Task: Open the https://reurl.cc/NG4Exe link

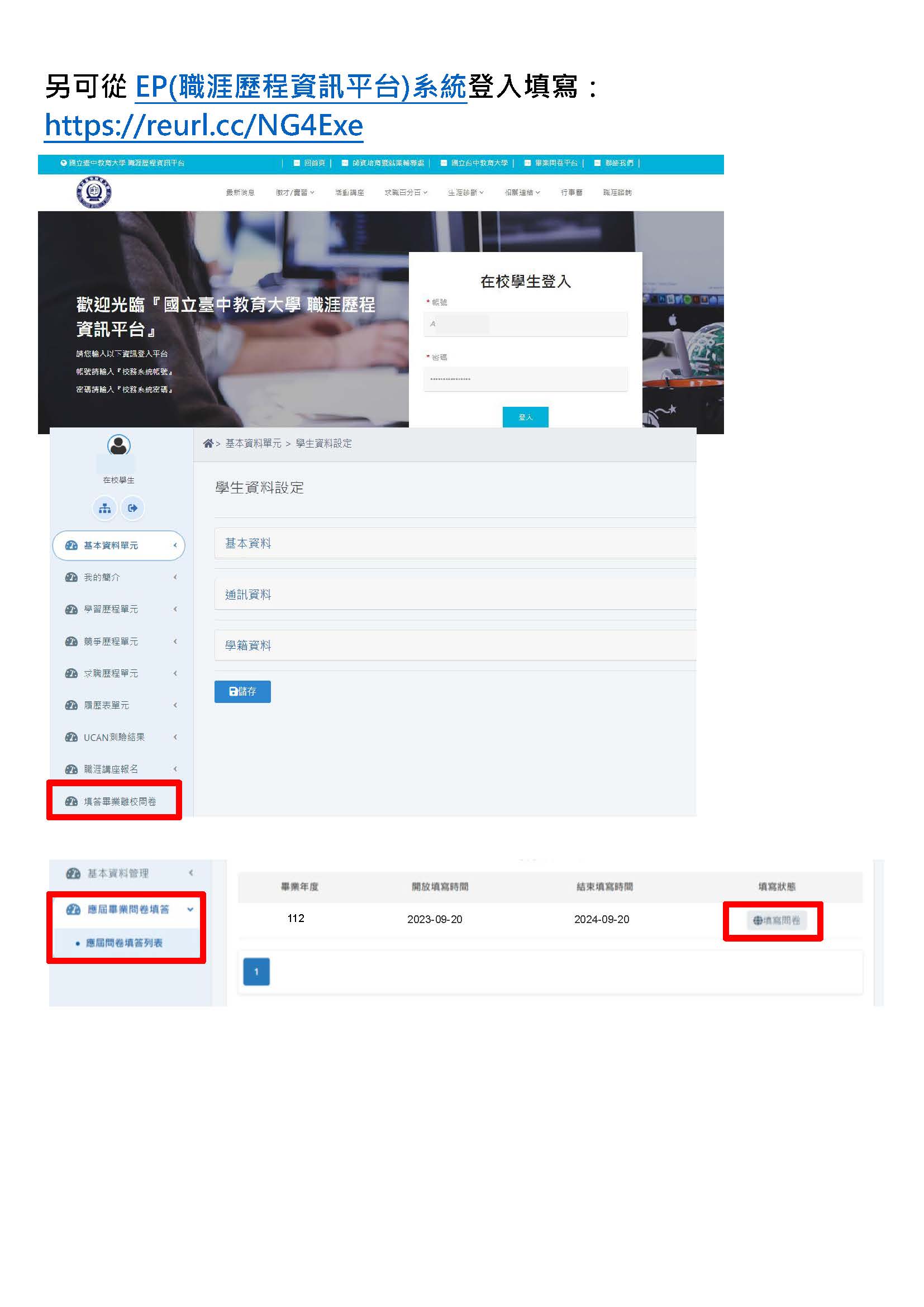Action: [204, 125]
